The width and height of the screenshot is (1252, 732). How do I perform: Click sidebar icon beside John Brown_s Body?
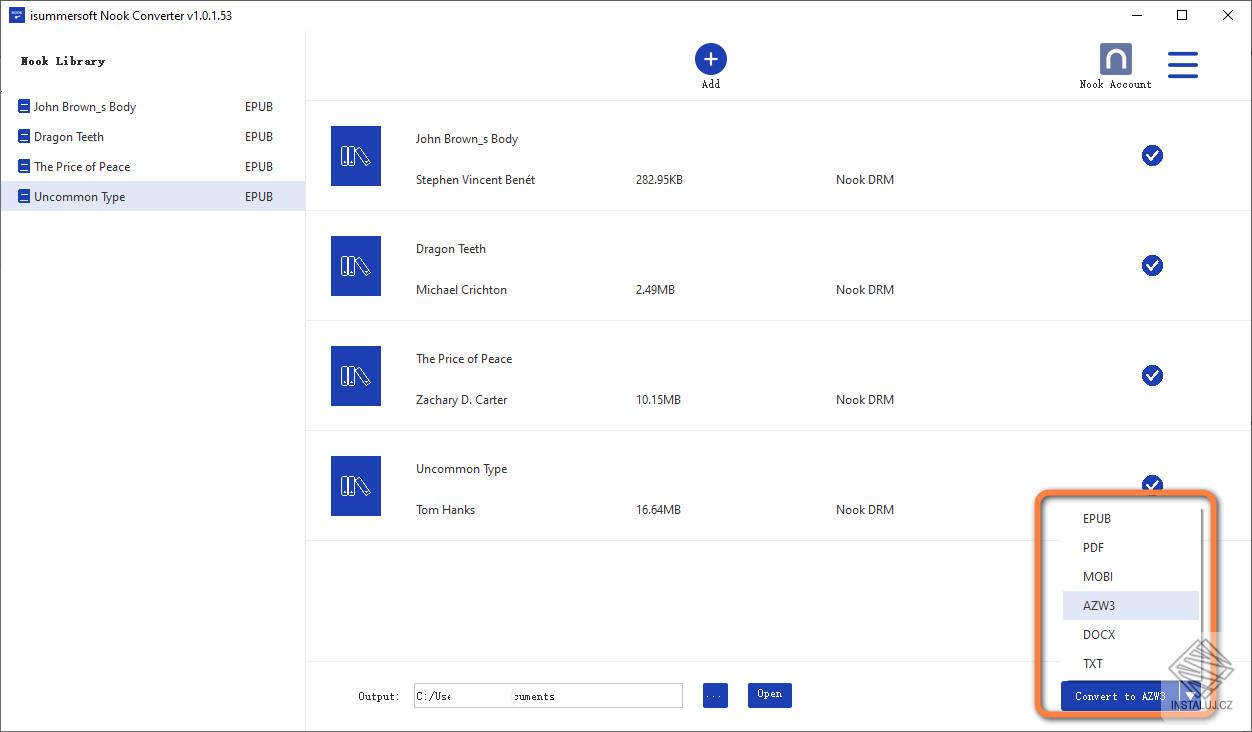pyautogui.click(x=24, y=107)
